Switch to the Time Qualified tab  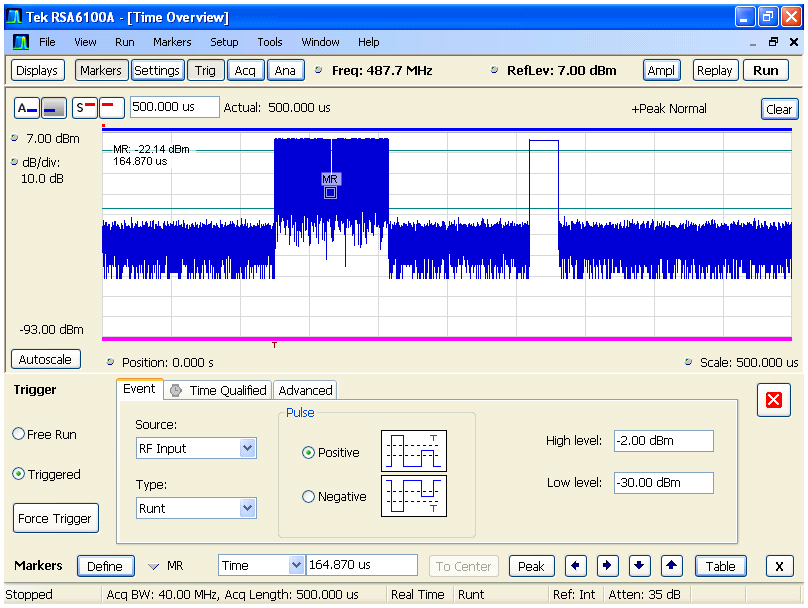coord(220,391)
